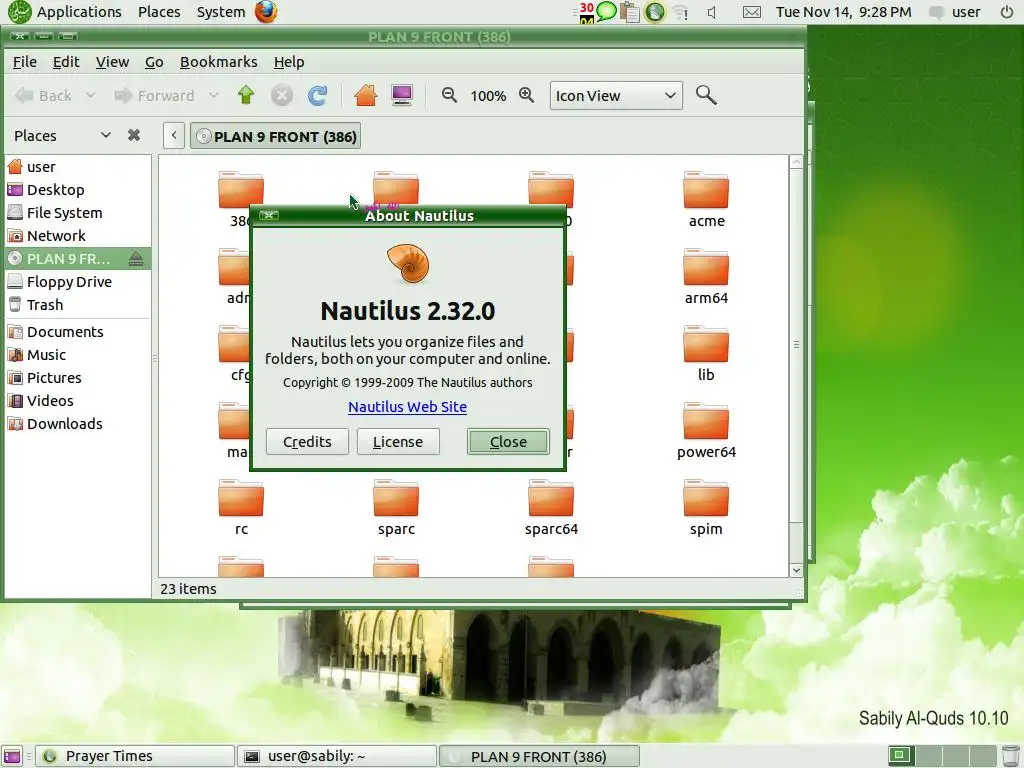Image resolution: width=1024 pixels, height=768 pixels.
Task: Click the power shutdown icon
Action: pos(1006,12)
